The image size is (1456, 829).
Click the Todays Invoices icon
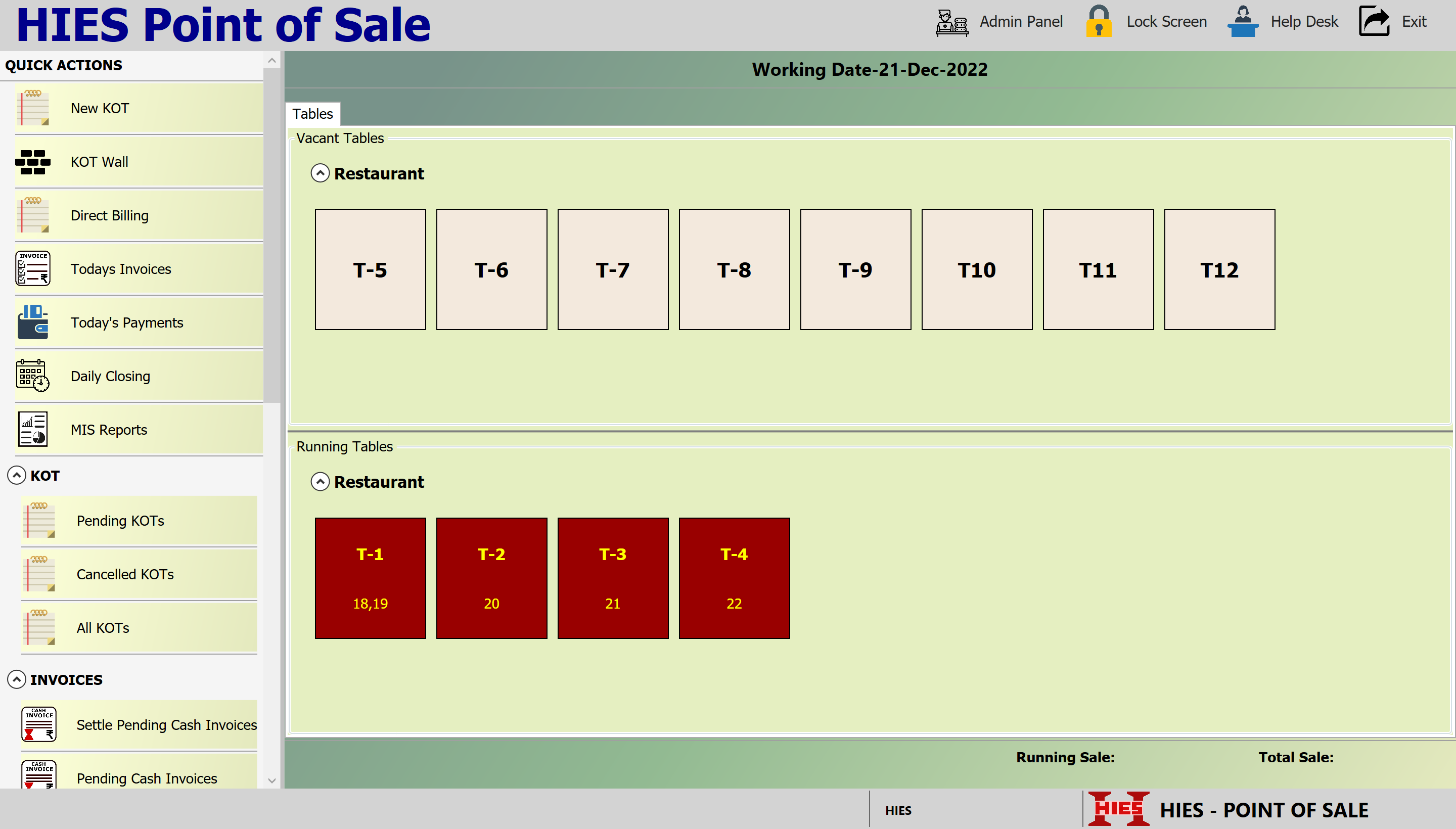point(33,269)
